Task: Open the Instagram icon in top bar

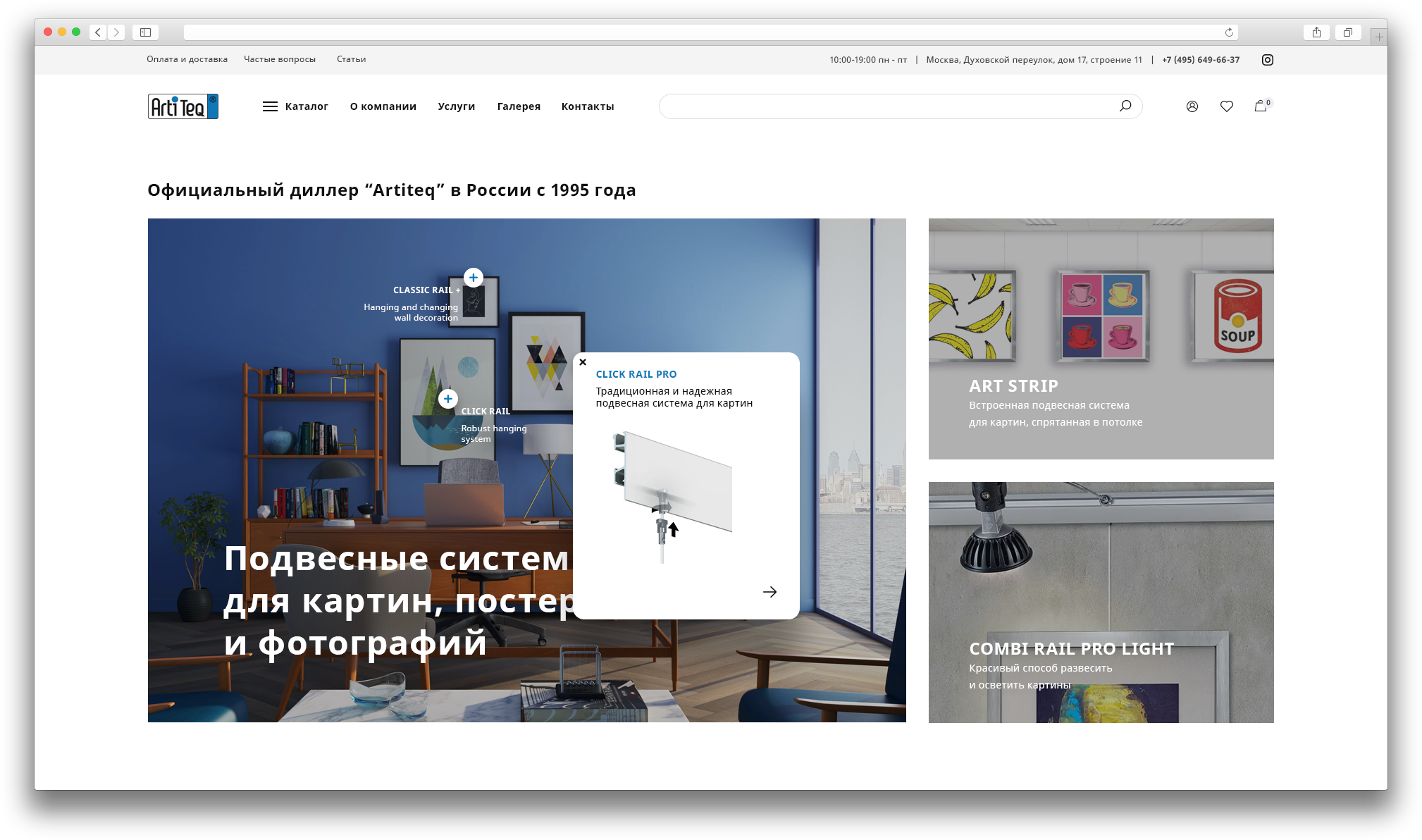Action: tap(1268, 60)
